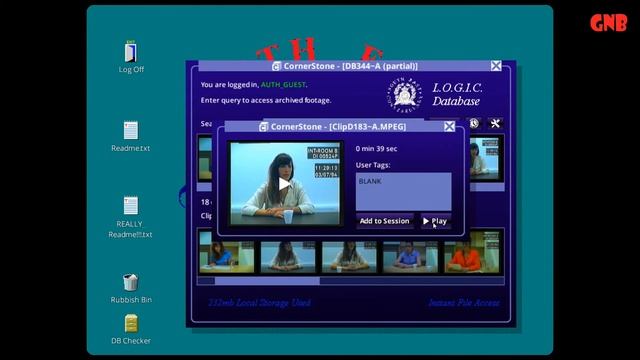Open the tools wrench icon in database window
This screenshot has width=640, height=360.
(495, 123)
